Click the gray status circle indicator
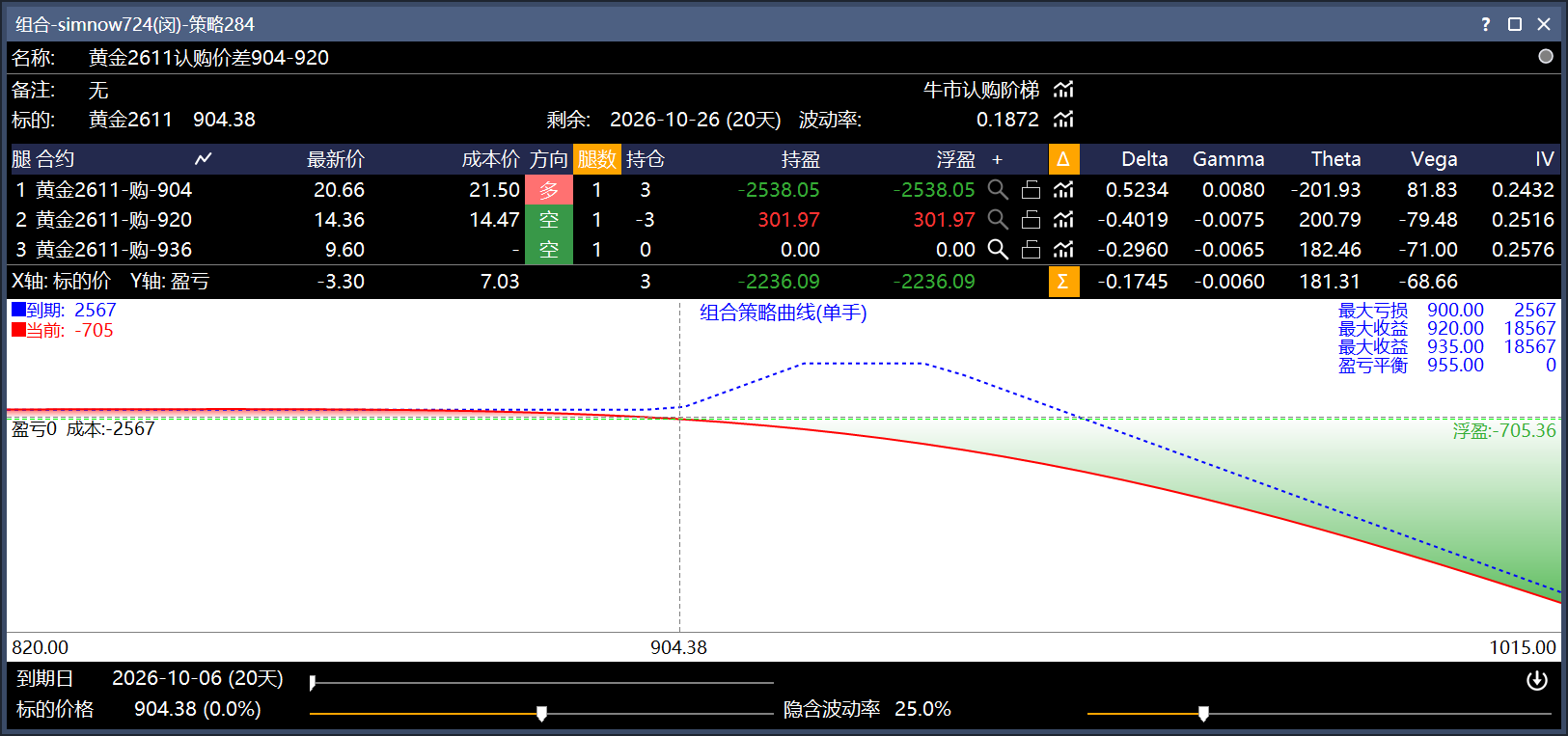The width and height of the screenshot is (1568, 736). pyautogui.click(x=1546, y=56)
